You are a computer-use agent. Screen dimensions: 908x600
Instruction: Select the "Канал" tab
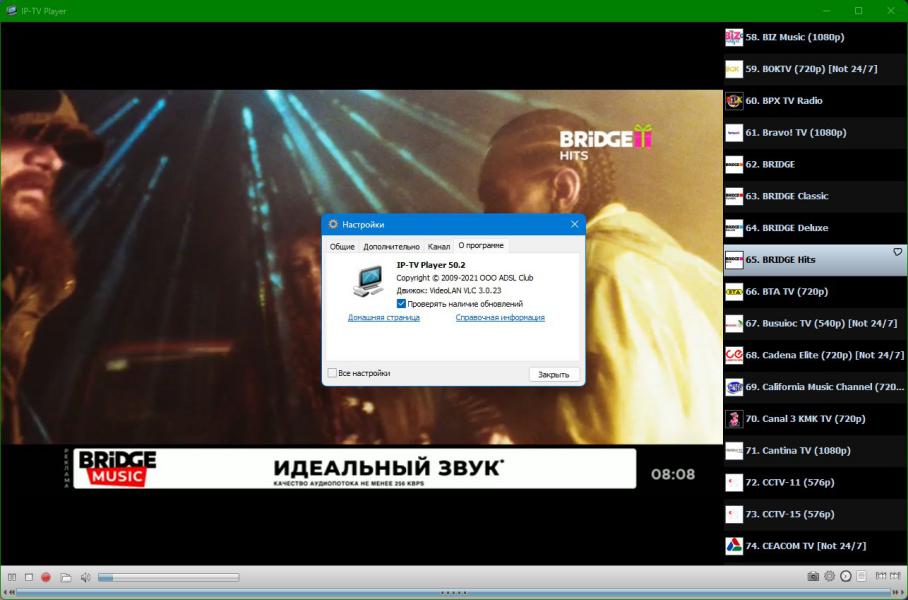[x=438, y=246]
